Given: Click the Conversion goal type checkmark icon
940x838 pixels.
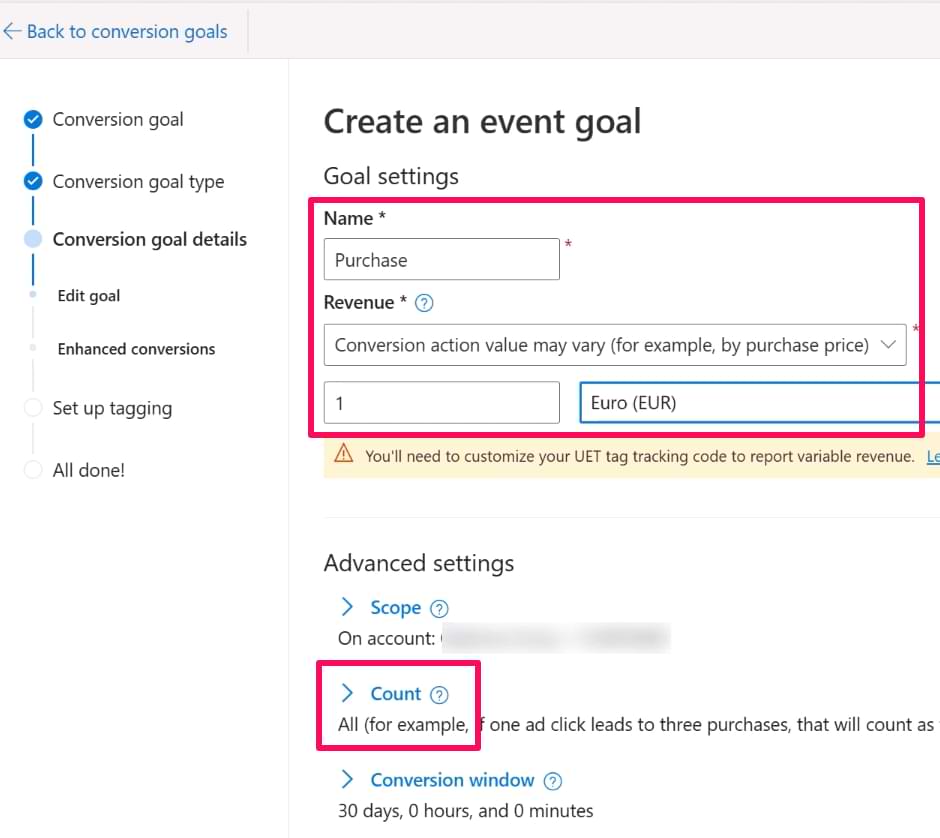Looking at the screenshot, I should click(33, 181).
